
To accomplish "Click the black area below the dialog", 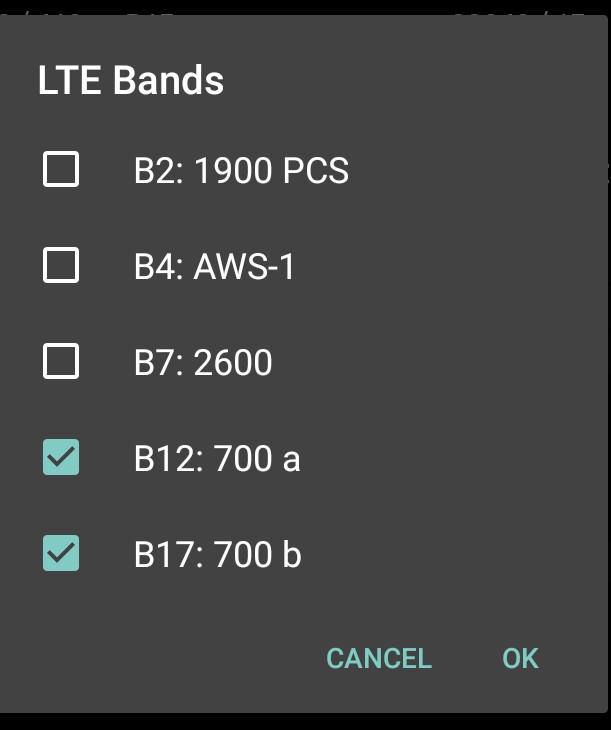I will 300,721.
